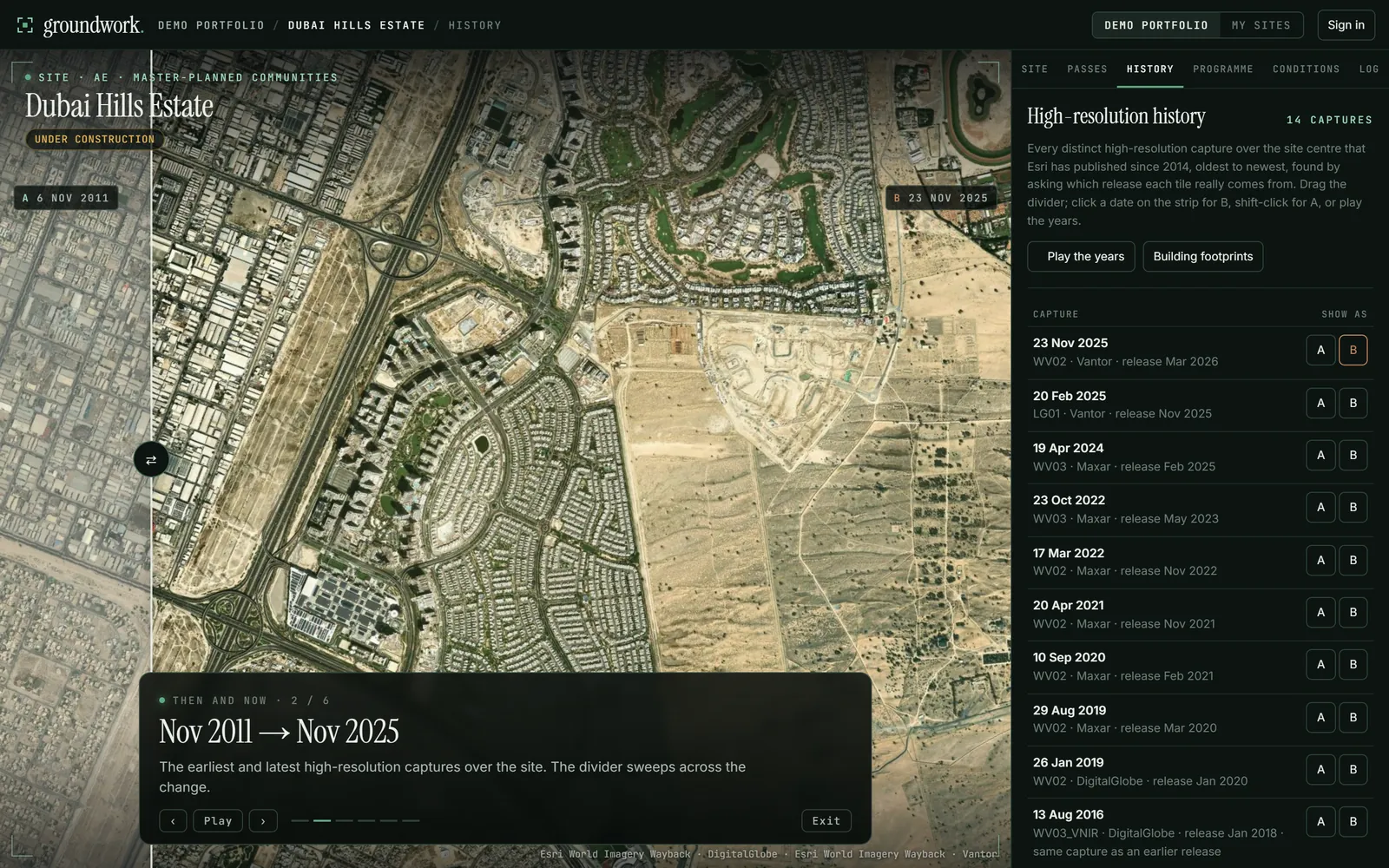Click the 14 Captures count label

pyautogui.click(x=1329, y=120)
